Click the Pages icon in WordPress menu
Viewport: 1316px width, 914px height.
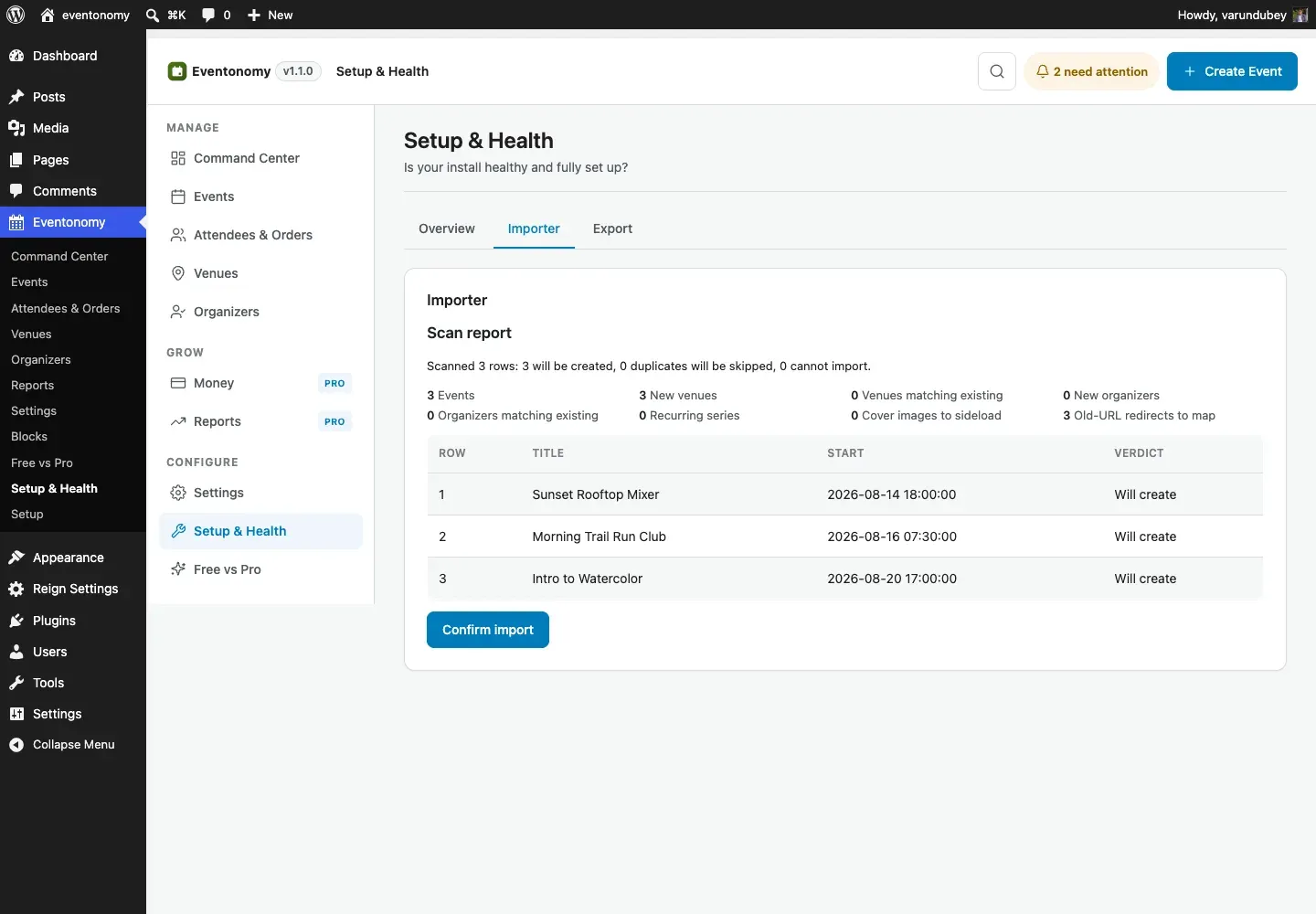click(x=16, y=160)
